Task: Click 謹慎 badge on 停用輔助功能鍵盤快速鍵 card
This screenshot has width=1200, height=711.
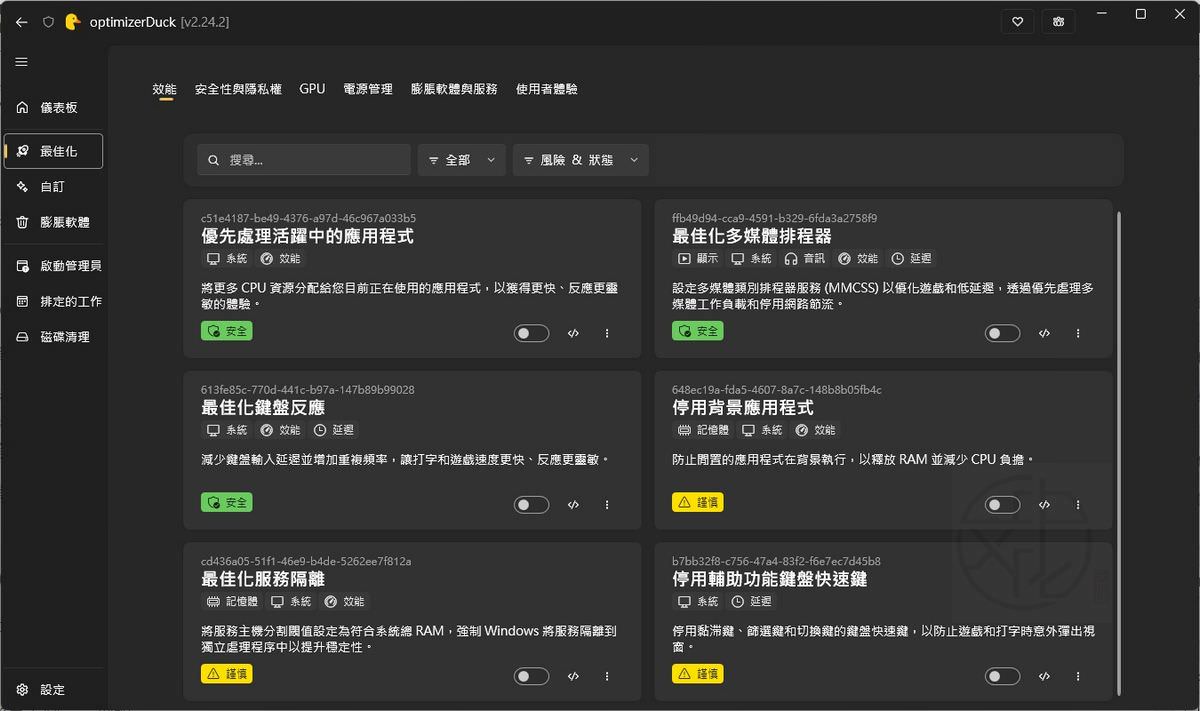Action: [698, 674]
